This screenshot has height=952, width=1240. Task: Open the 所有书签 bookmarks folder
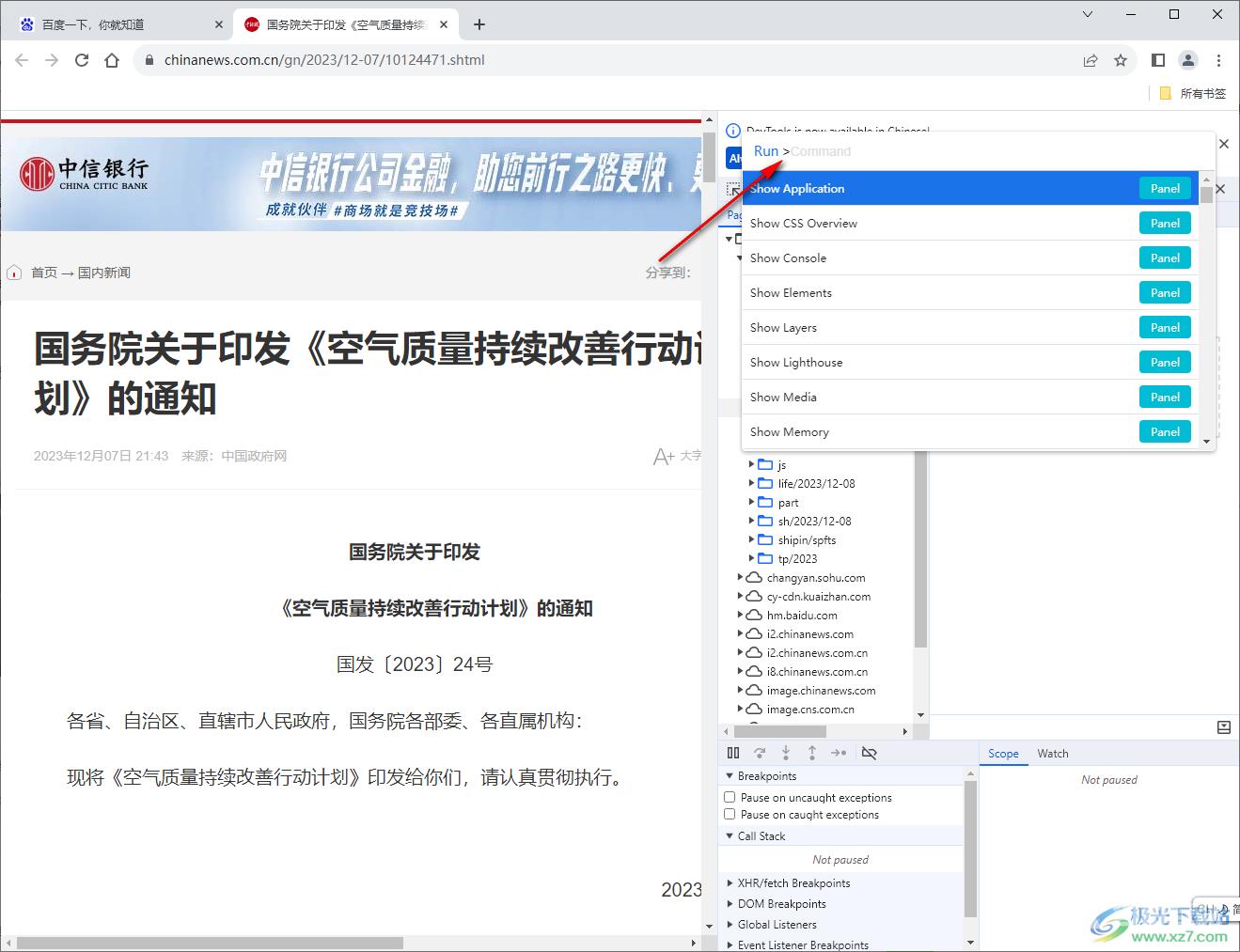[x=1193, y=93]
